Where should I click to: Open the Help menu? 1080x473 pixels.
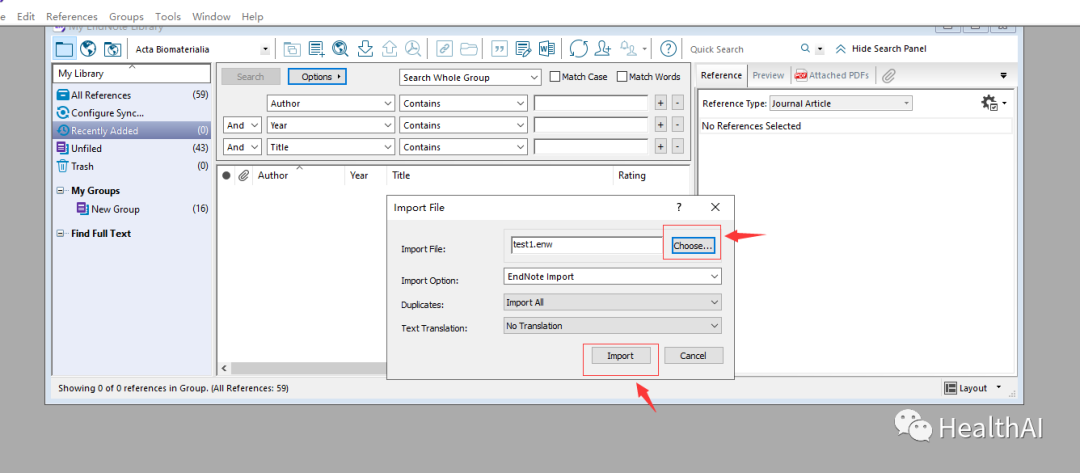pyautogui.click(x=252, y=16)
